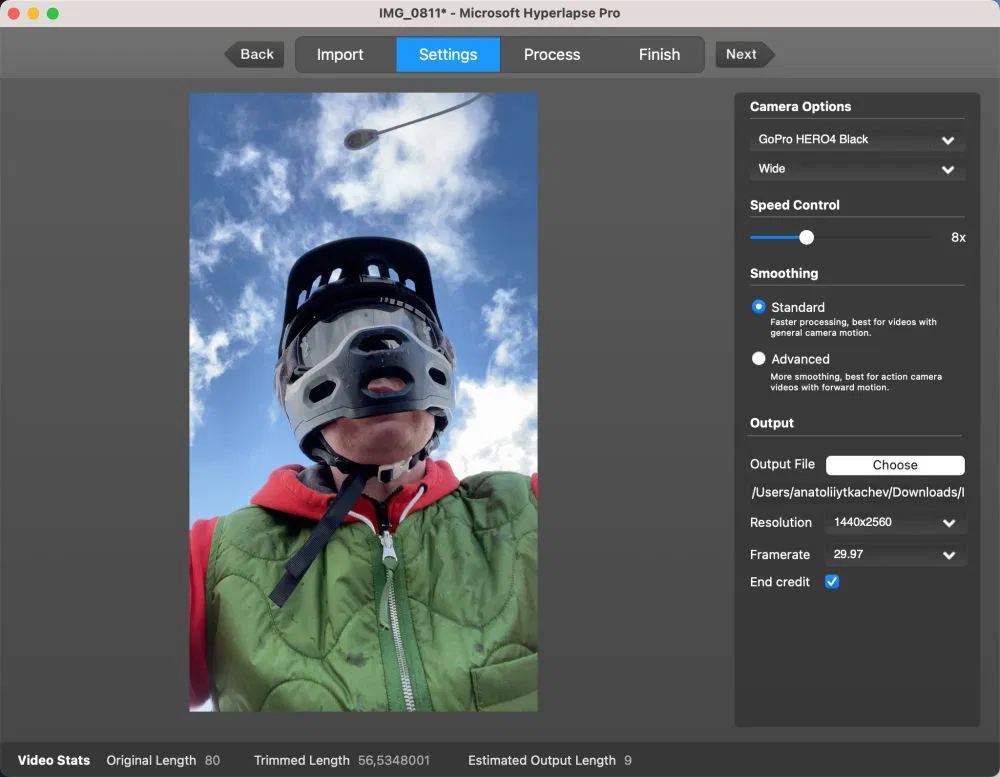Uncheck the End credit checkbox
Screen dimensions: 1000x777
coord(831,581)
